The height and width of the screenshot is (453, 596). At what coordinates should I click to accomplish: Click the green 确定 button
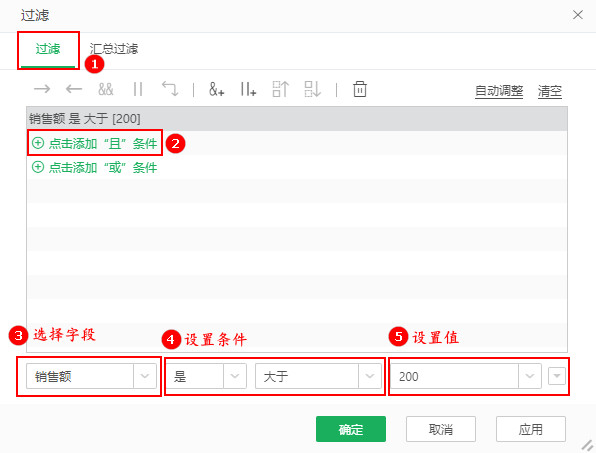351,429
